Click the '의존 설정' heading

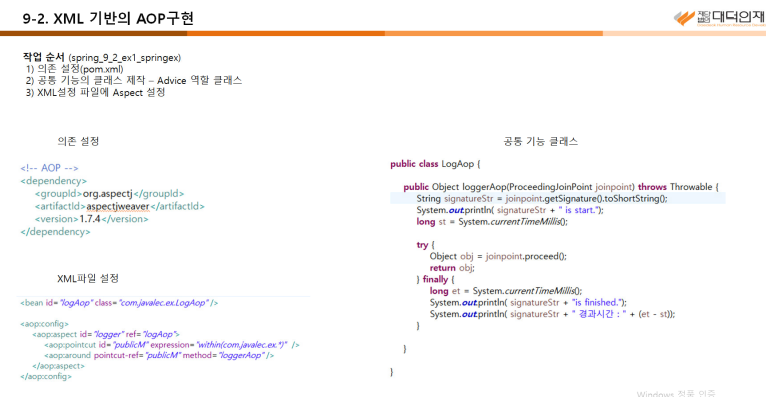click(x=78, y=141)
